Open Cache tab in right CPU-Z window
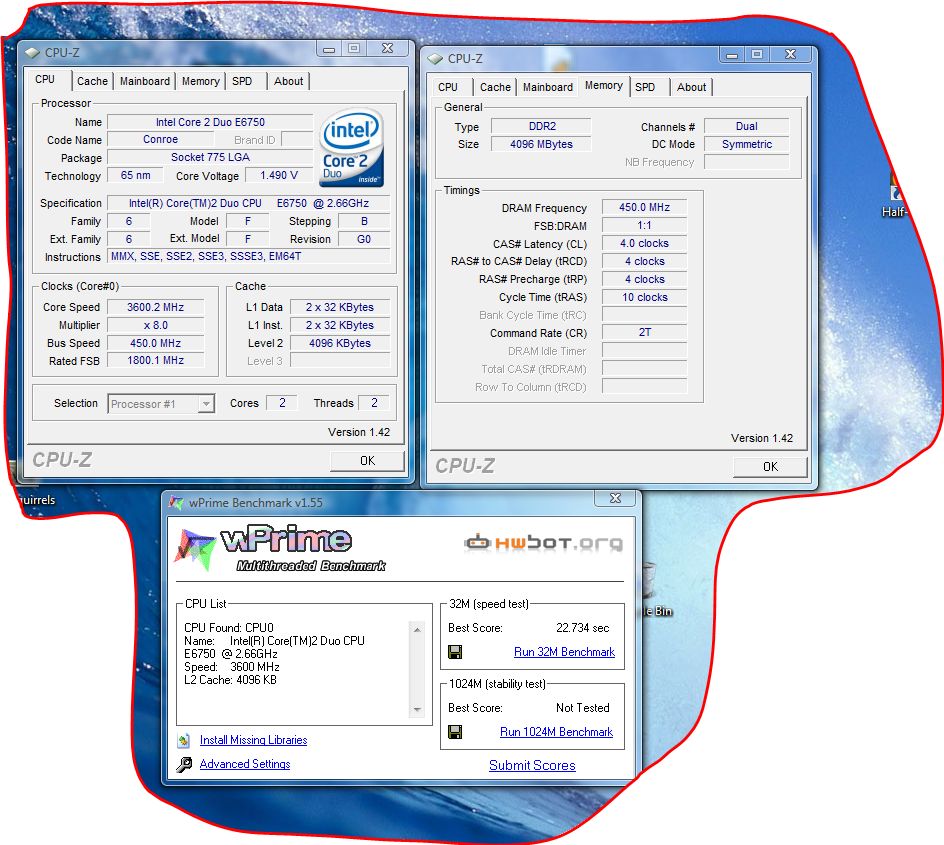 point(495,87)
